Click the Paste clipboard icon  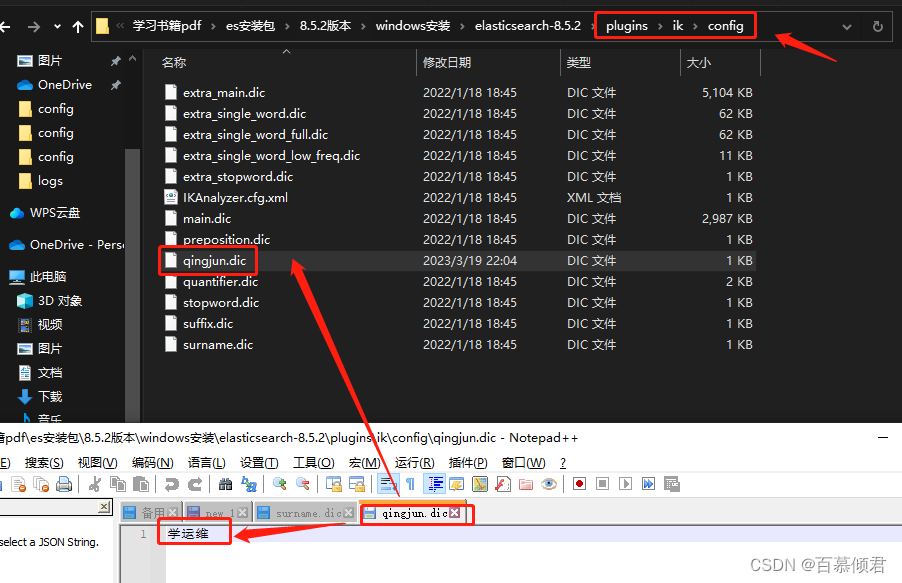coord(140,485)
